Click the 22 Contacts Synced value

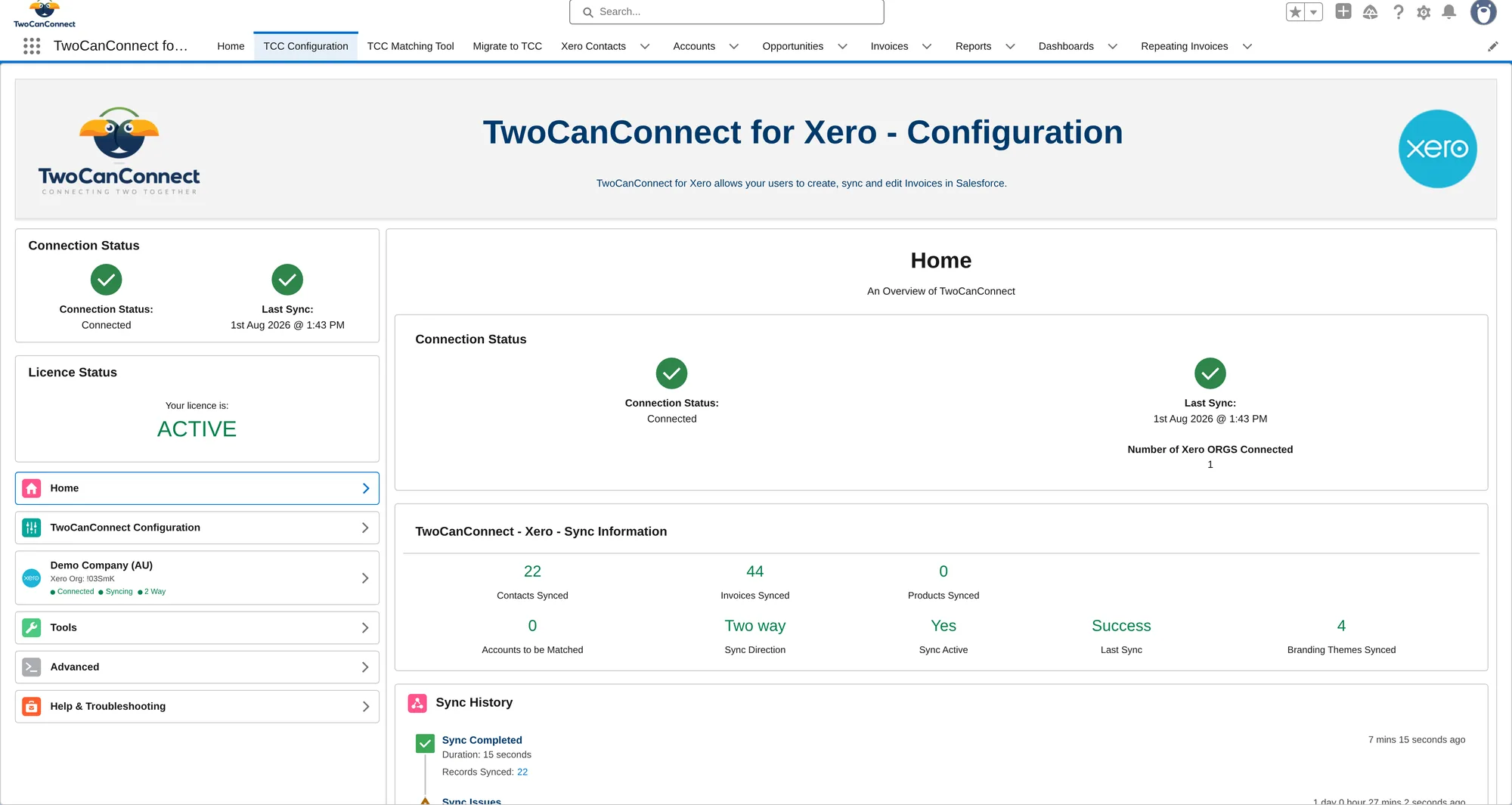pos(532,571)
